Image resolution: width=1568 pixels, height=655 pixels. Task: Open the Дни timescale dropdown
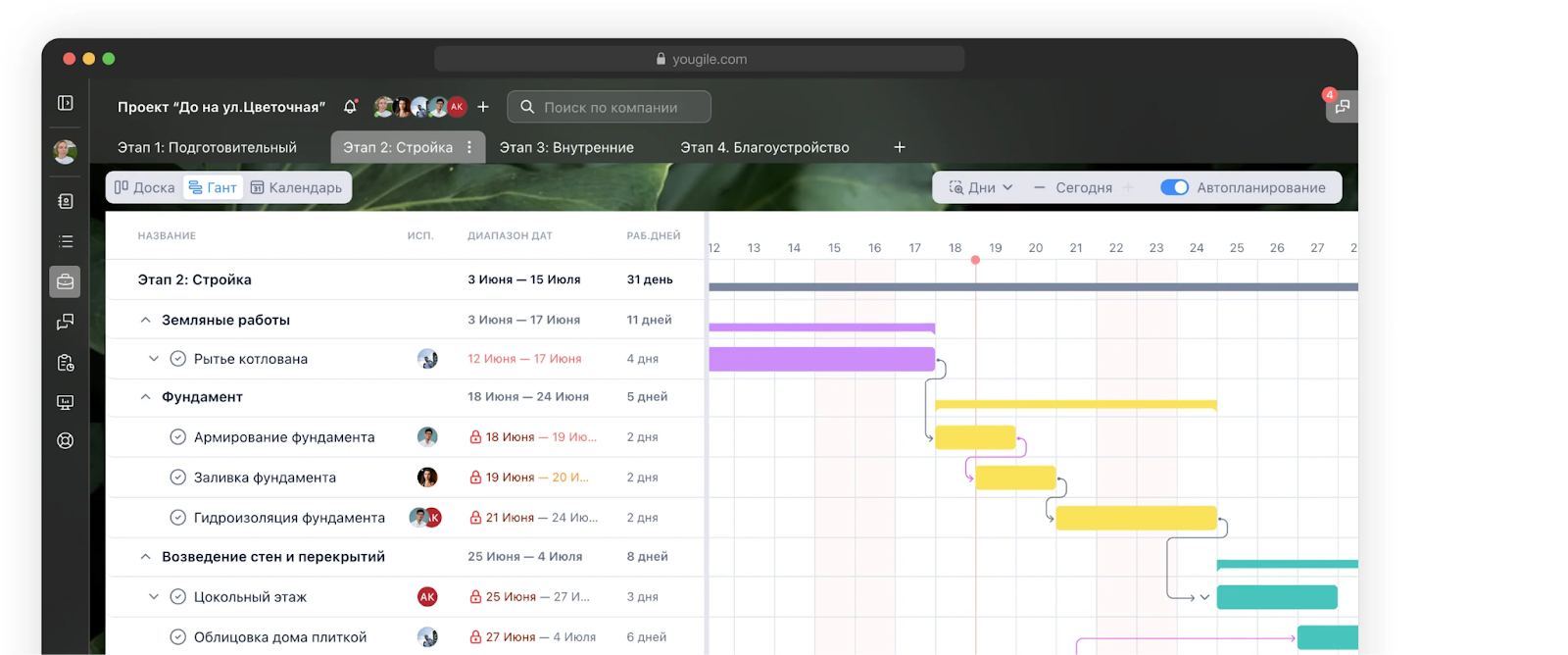point(980,187)
